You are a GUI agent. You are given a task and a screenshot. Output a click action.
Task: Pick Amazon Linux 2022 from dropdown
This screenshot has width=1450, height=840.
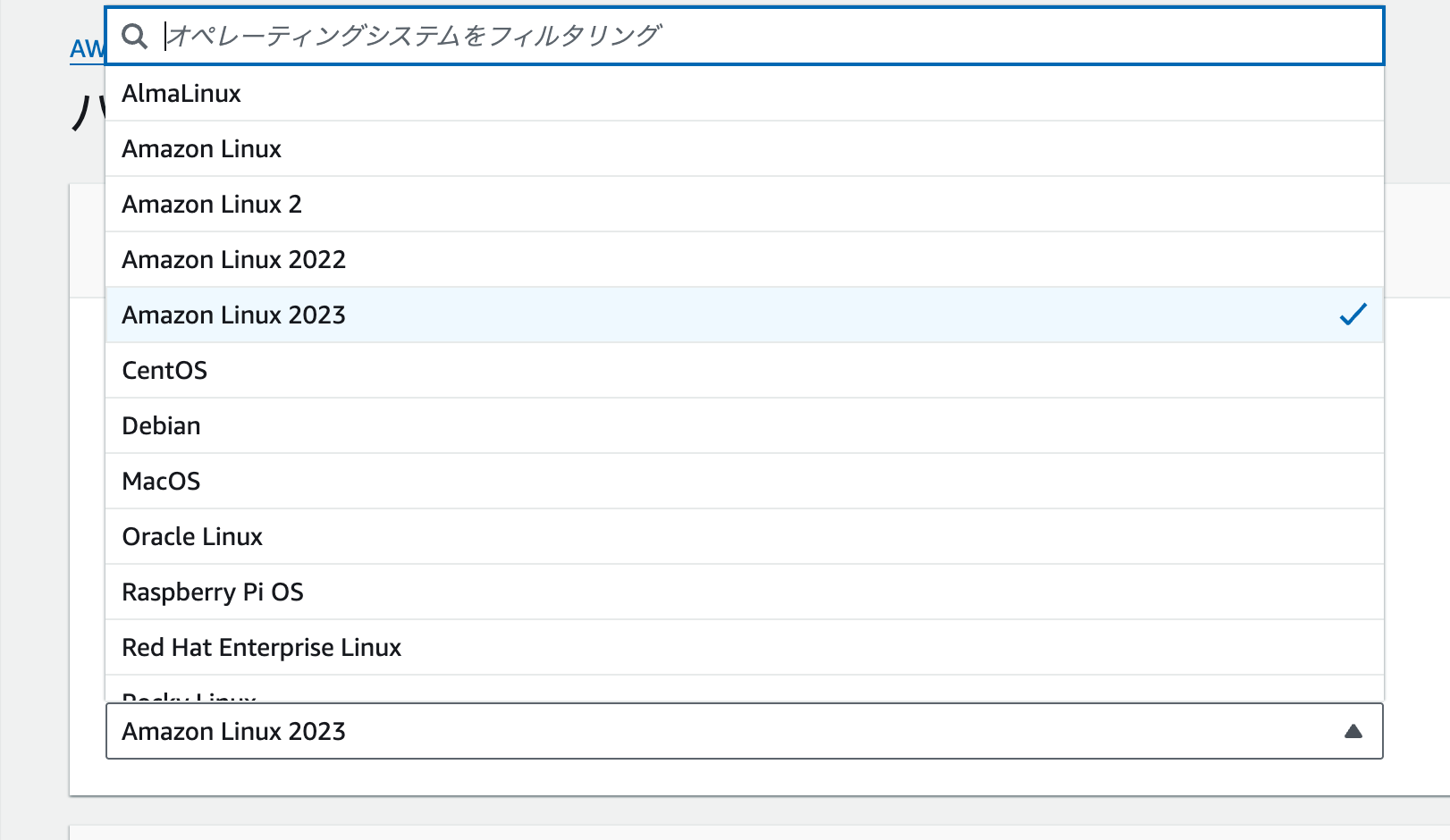coord(233,260)
